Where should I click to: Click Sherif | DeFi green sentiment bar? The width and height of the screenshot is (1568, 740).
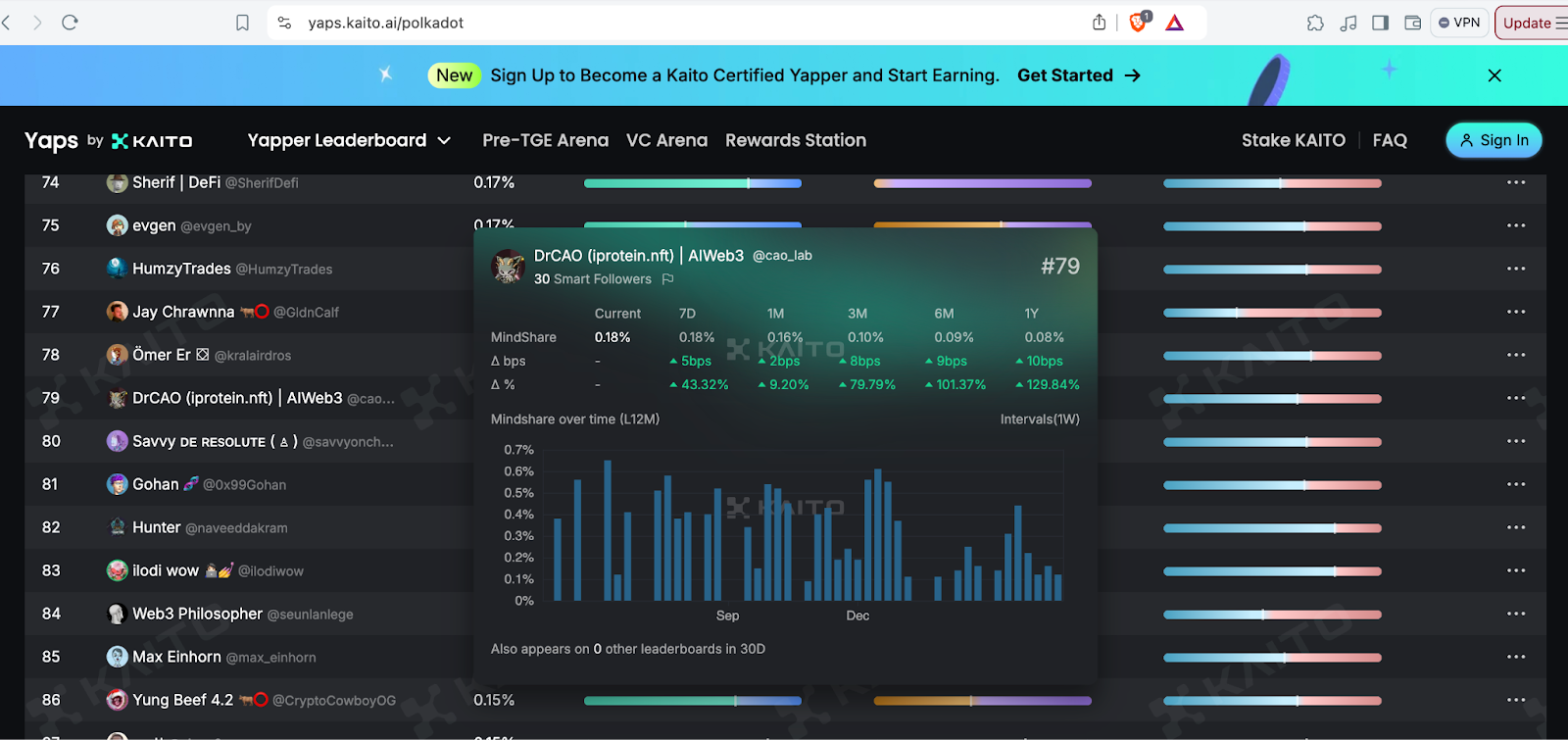click(x=693, y=183)
